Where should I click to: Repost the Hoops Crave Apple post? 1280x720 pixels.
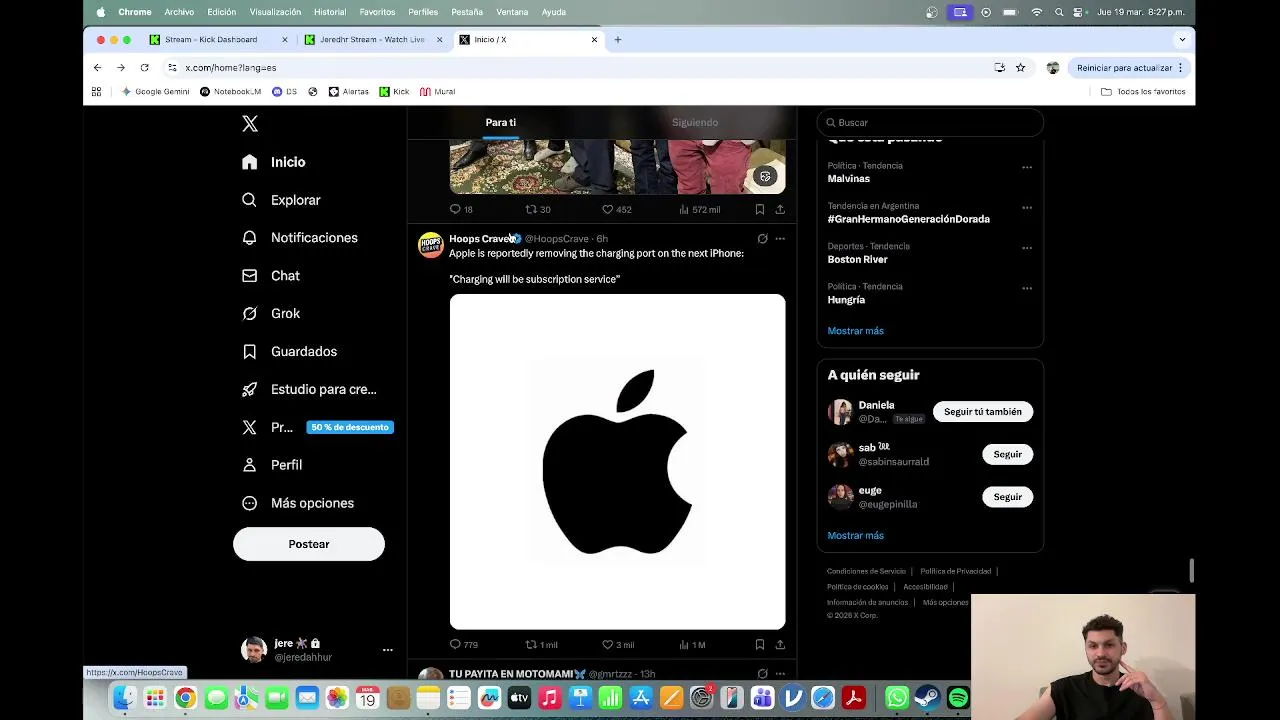tap(541, 645)
